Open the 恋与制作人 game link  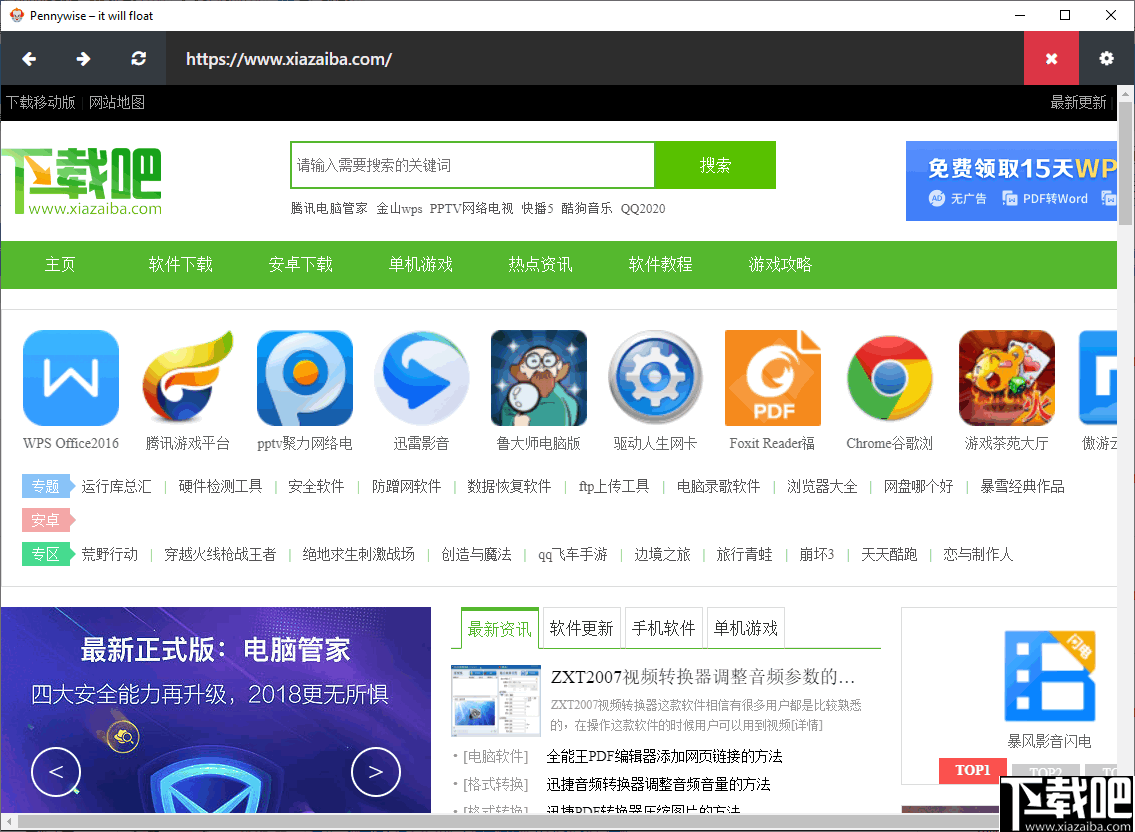click(x=978, y=554)
